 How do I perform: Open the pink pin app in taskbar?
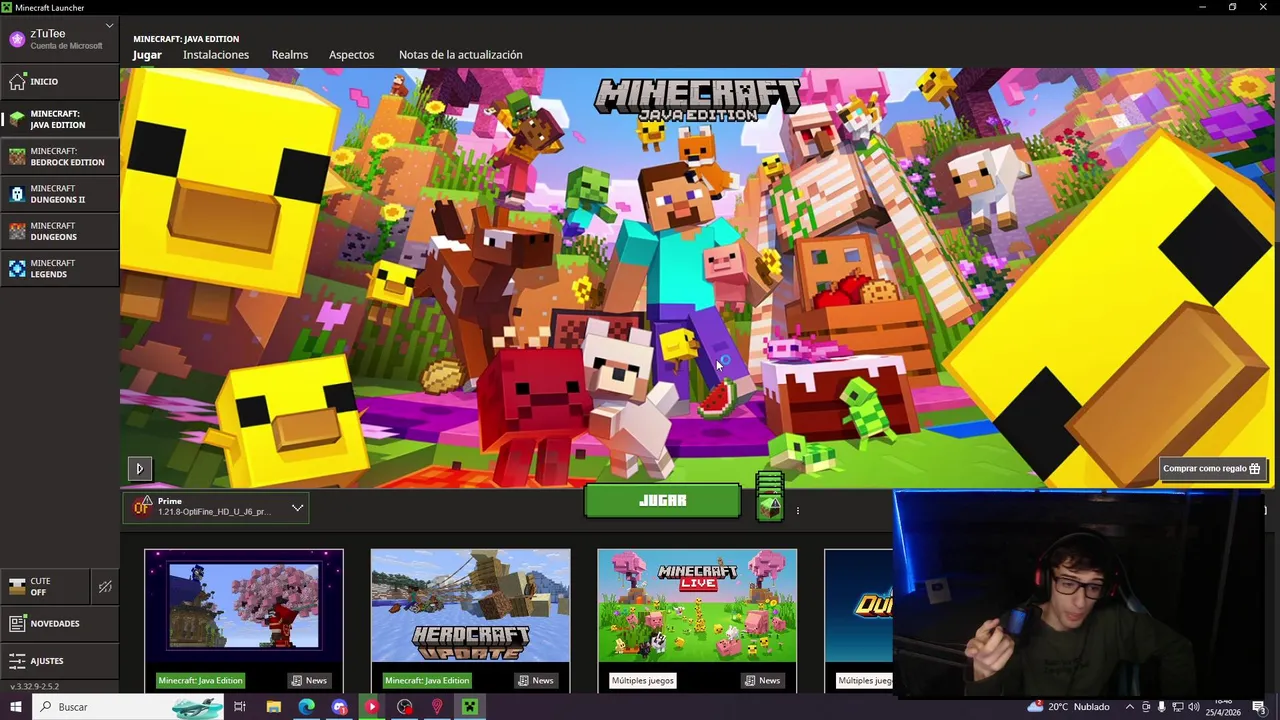tap(437, 707)
